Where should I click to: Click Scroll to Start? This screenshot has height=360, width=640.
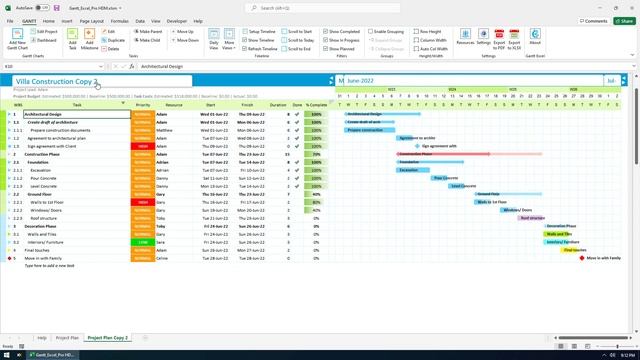(297, 31)
